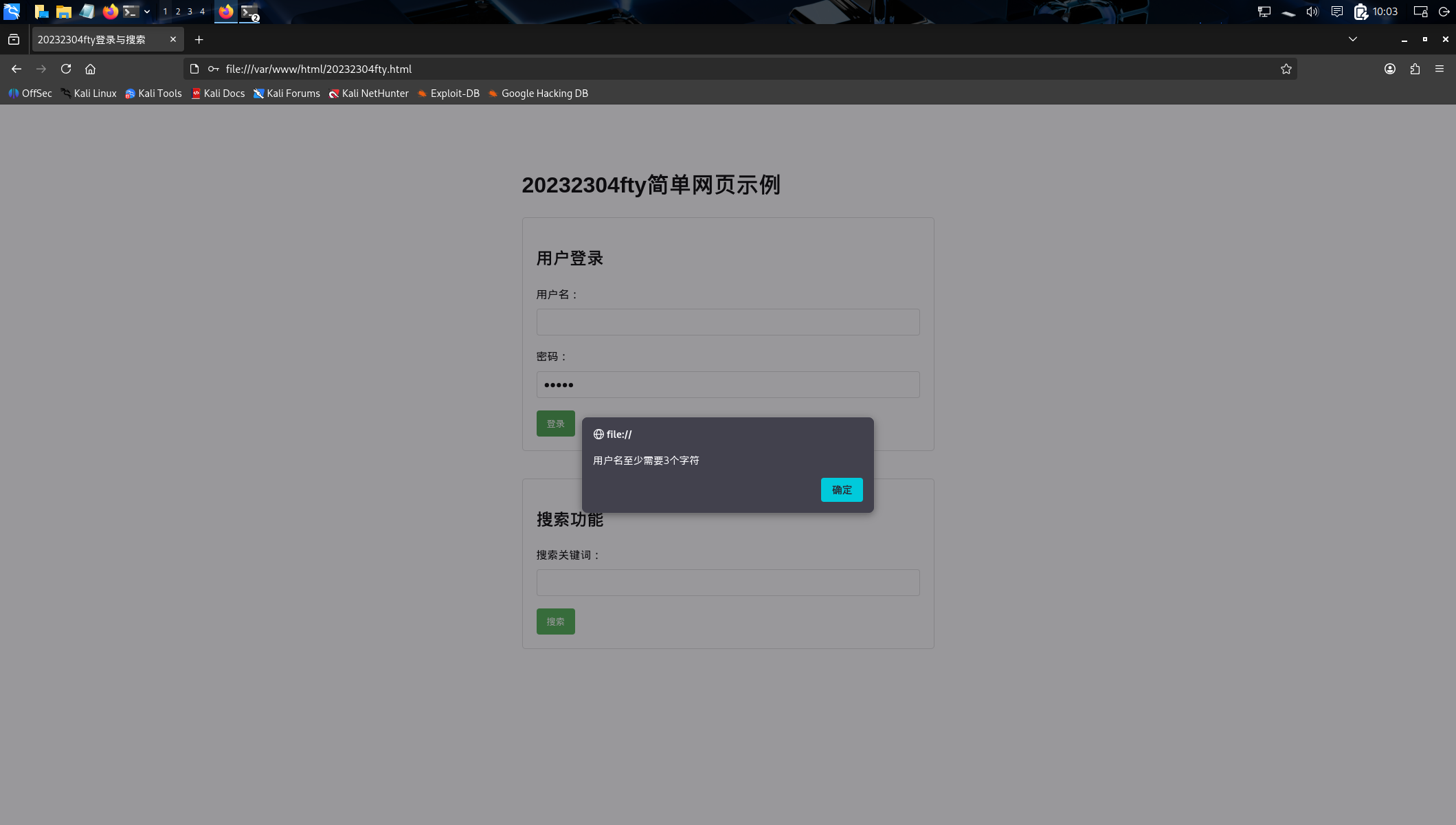The height and width of the screenshot is (825, 1456).
Task: Launch the file manager from the taskbar
Action: [64, 12]
